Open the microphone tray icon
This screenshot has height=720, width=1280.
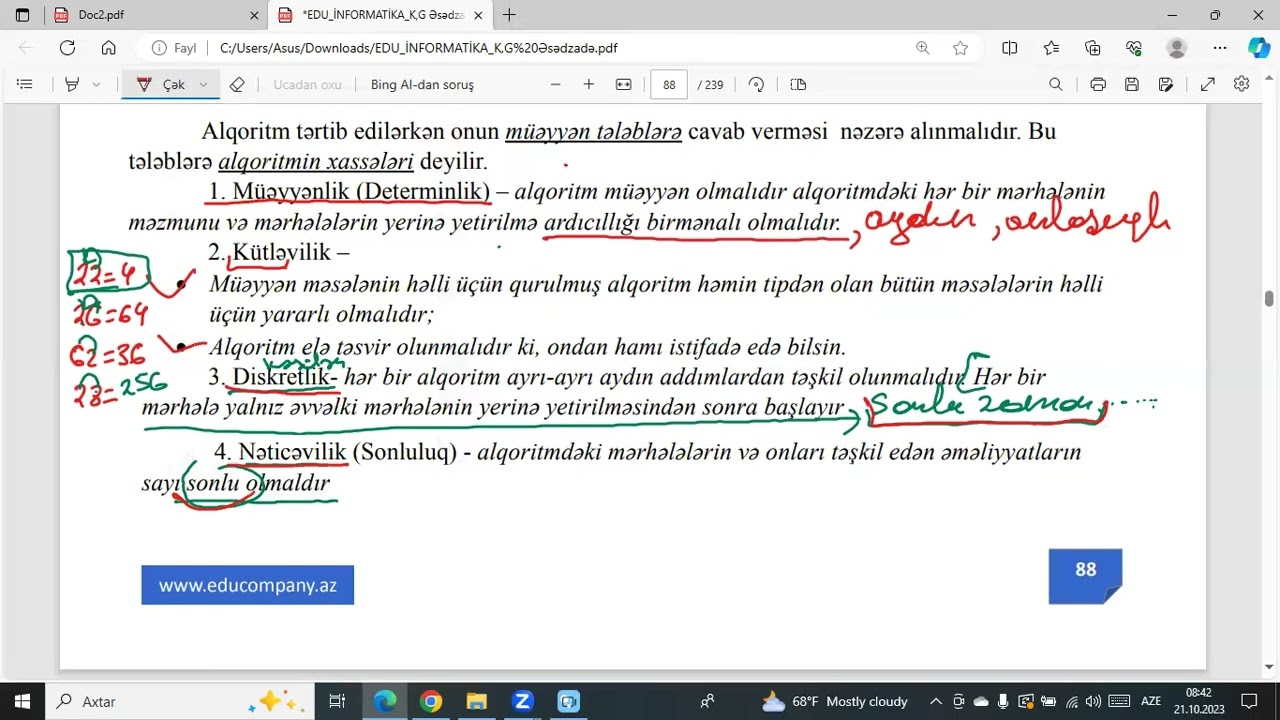point(1003,702)
